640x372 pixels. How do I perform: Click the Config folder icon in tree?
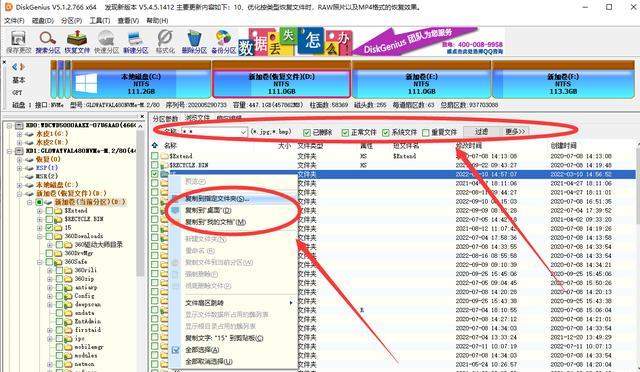(x=69, y=296)
